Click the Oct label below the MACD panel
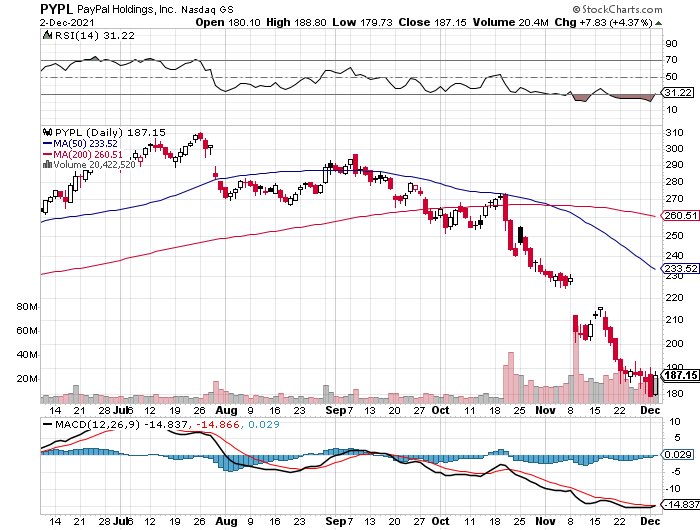The height and width of the screenshot is (530, 700). [x=441, y=521]
